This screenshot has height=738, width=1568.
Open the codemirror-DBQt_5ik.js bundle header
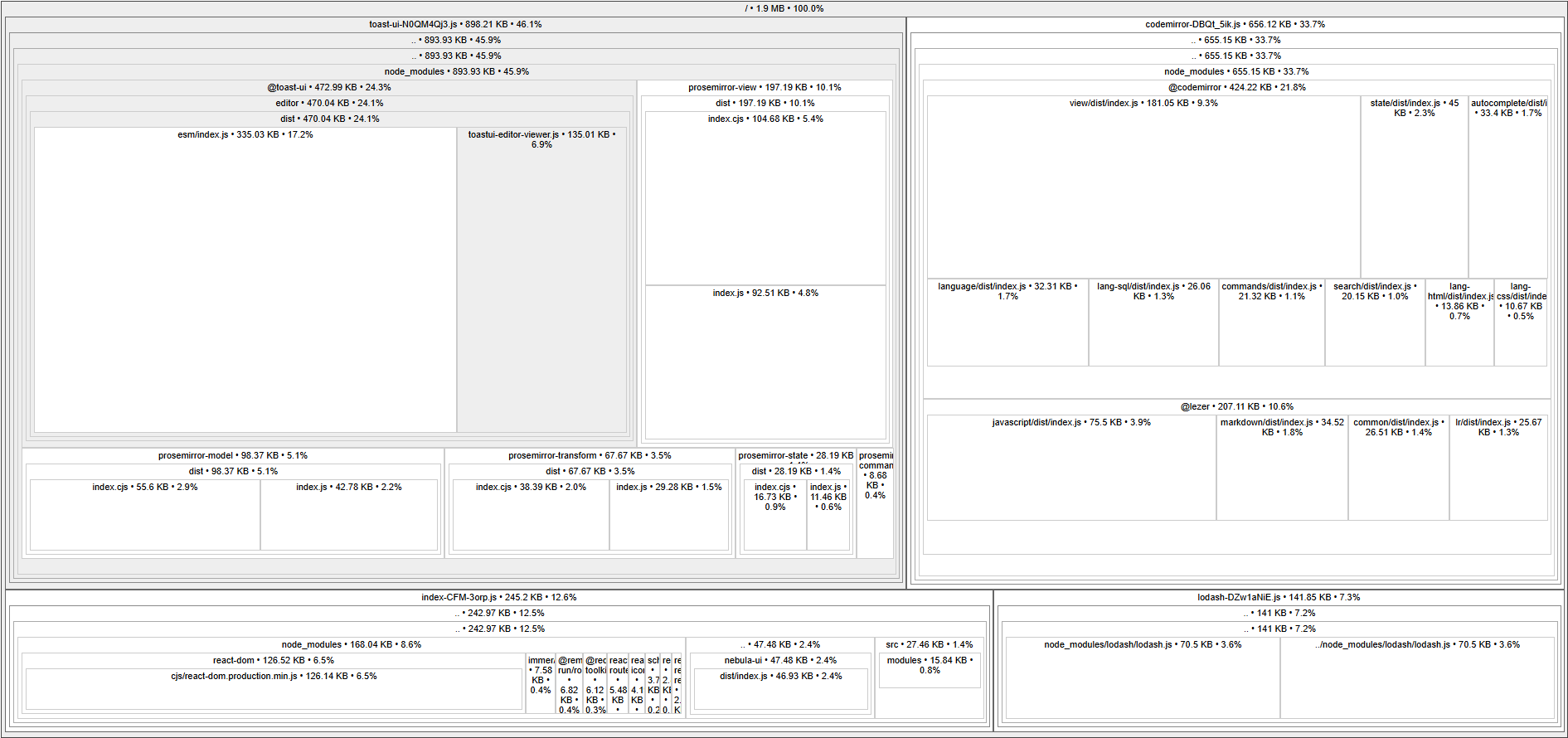[1235, 24]
